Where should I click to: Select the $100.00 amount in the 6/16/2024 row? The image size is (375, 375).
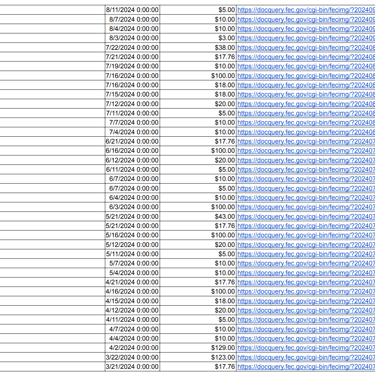tap(198, 151)
